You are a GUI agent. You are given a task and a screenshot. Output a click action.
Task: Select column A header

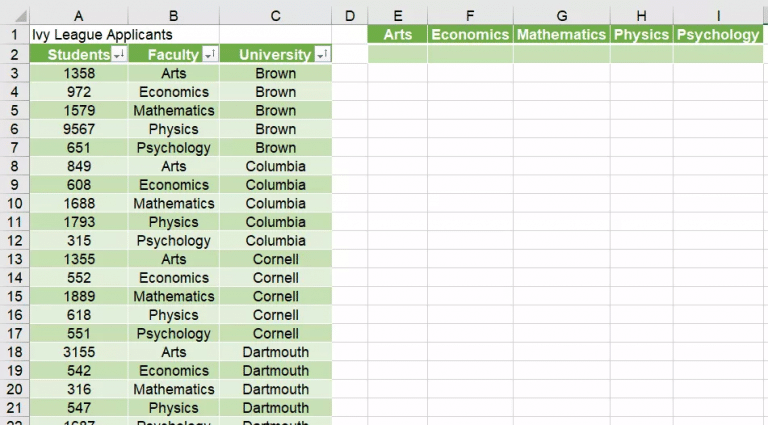coord(78,16)
